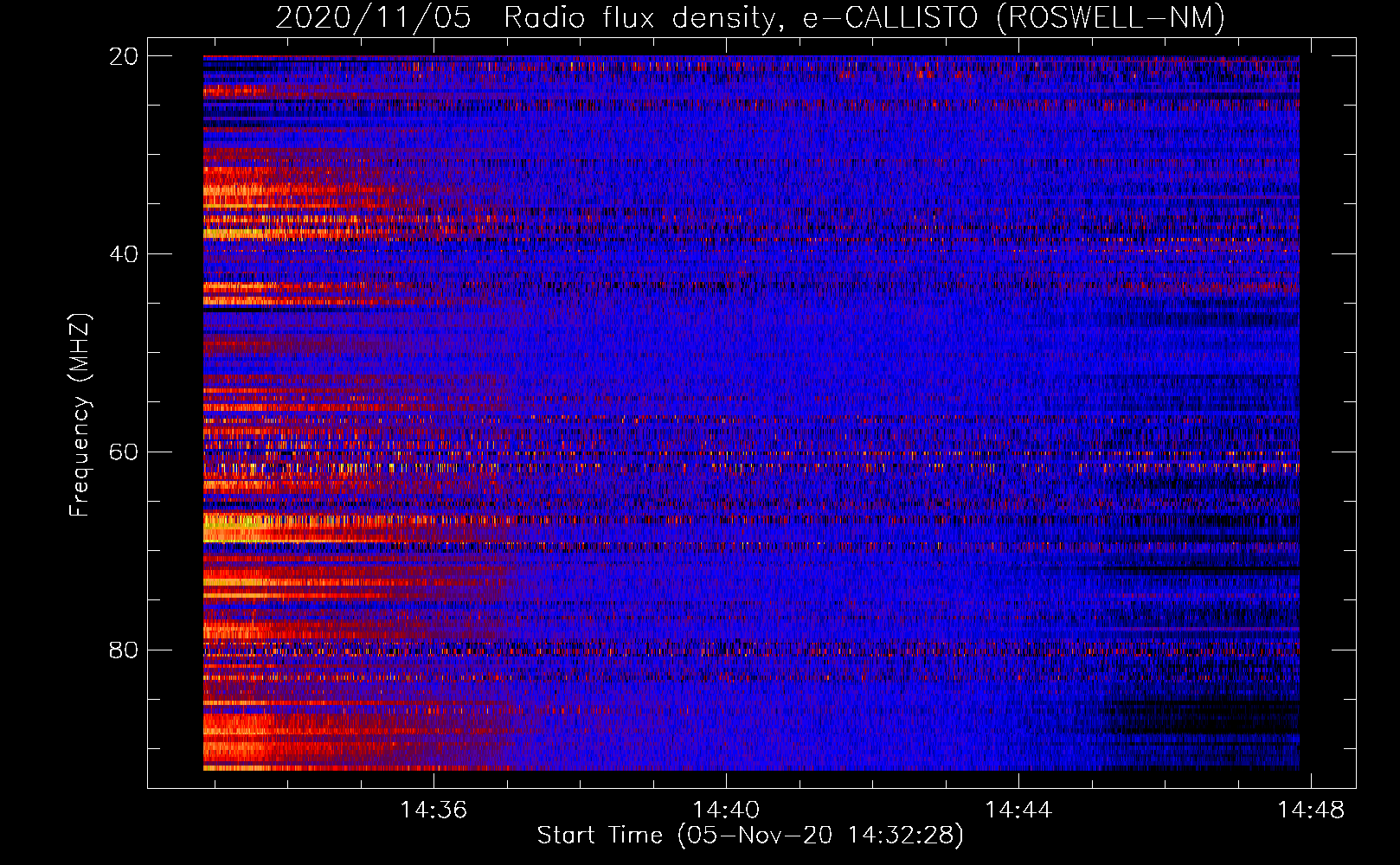Viewport: 1400px width, 865px height.
Task: Click the 80 MHz frequency tick label
Action: (x=123, y=650)
